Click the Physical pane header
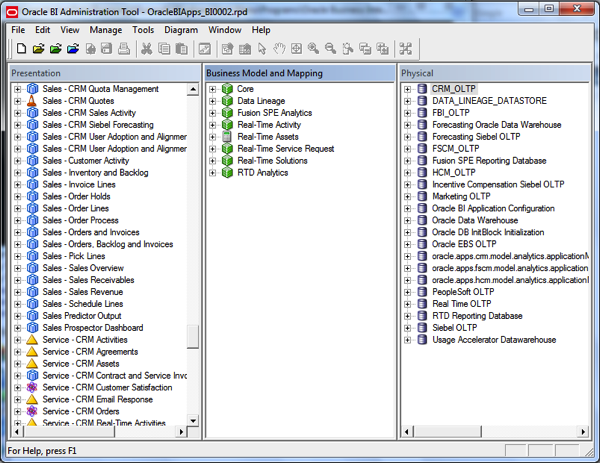The height and width of the screenshot is (463, 600). pos(495,73)
